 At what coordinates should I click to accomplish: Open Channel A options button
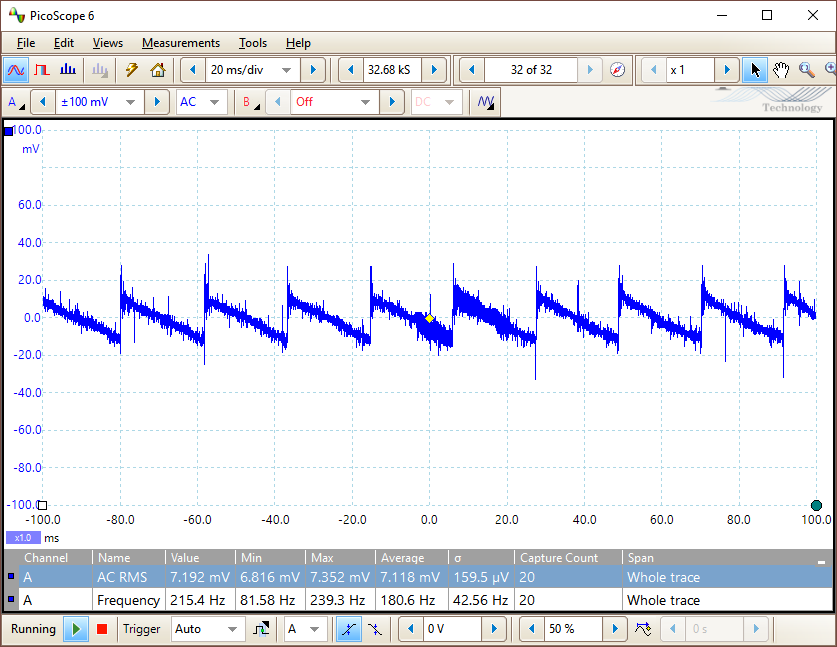click(x=16, y=102)
